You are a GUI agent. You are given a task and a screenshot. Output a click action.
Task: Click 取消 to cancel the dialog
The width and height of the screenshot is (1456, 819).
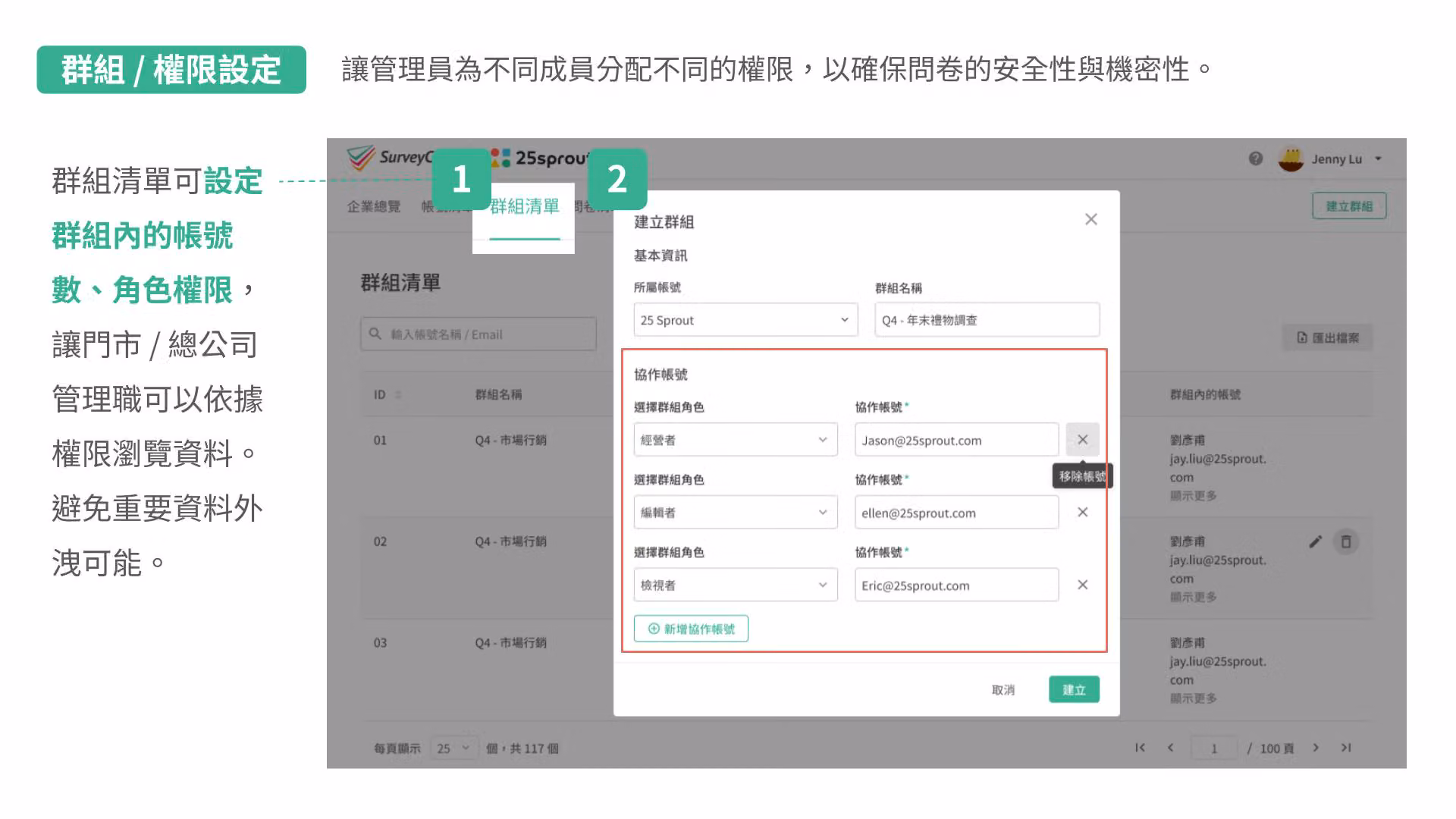click(x=1003, y=689)
